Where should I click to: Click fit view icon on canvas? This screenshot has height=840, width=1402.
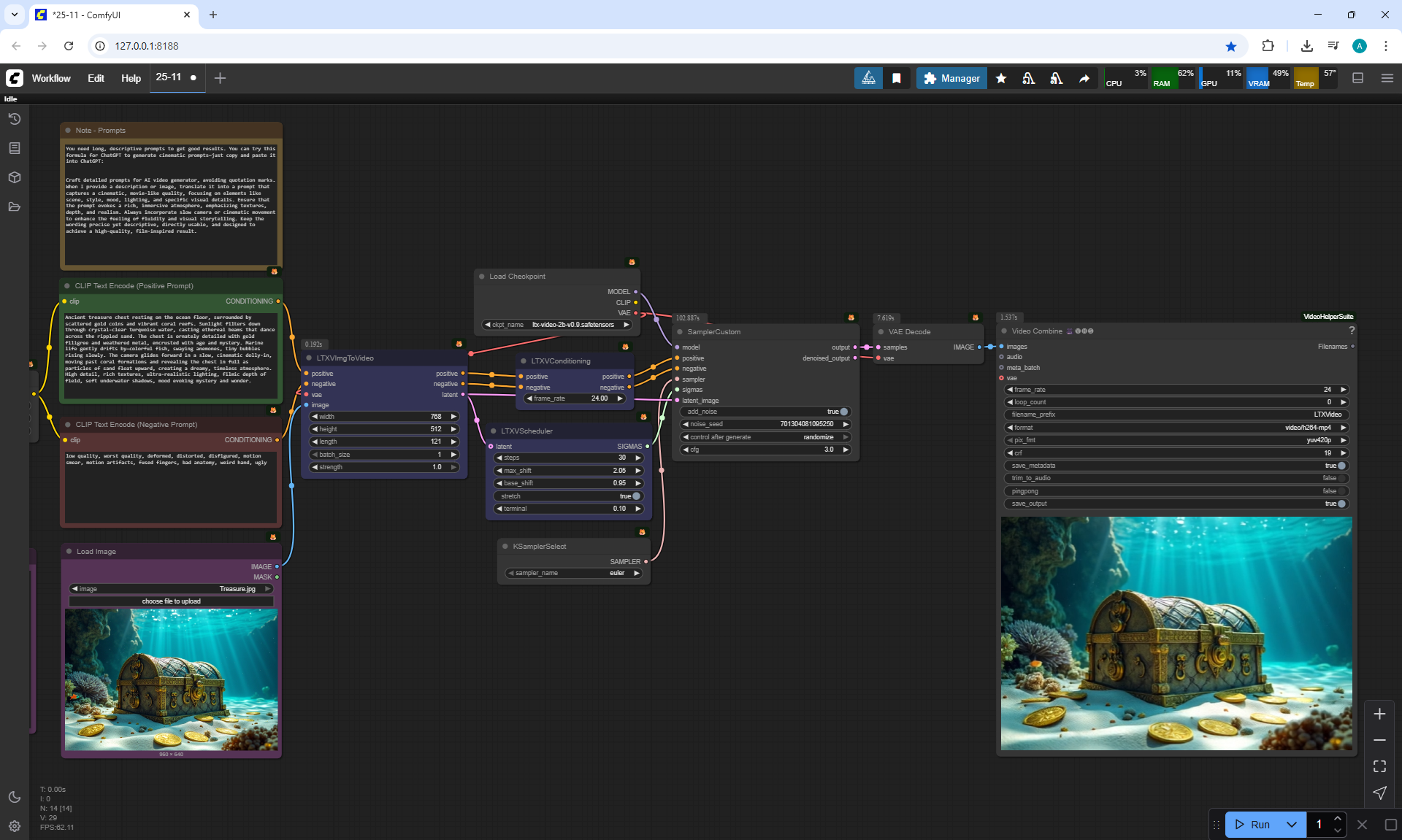click(x=1379, y=766)
